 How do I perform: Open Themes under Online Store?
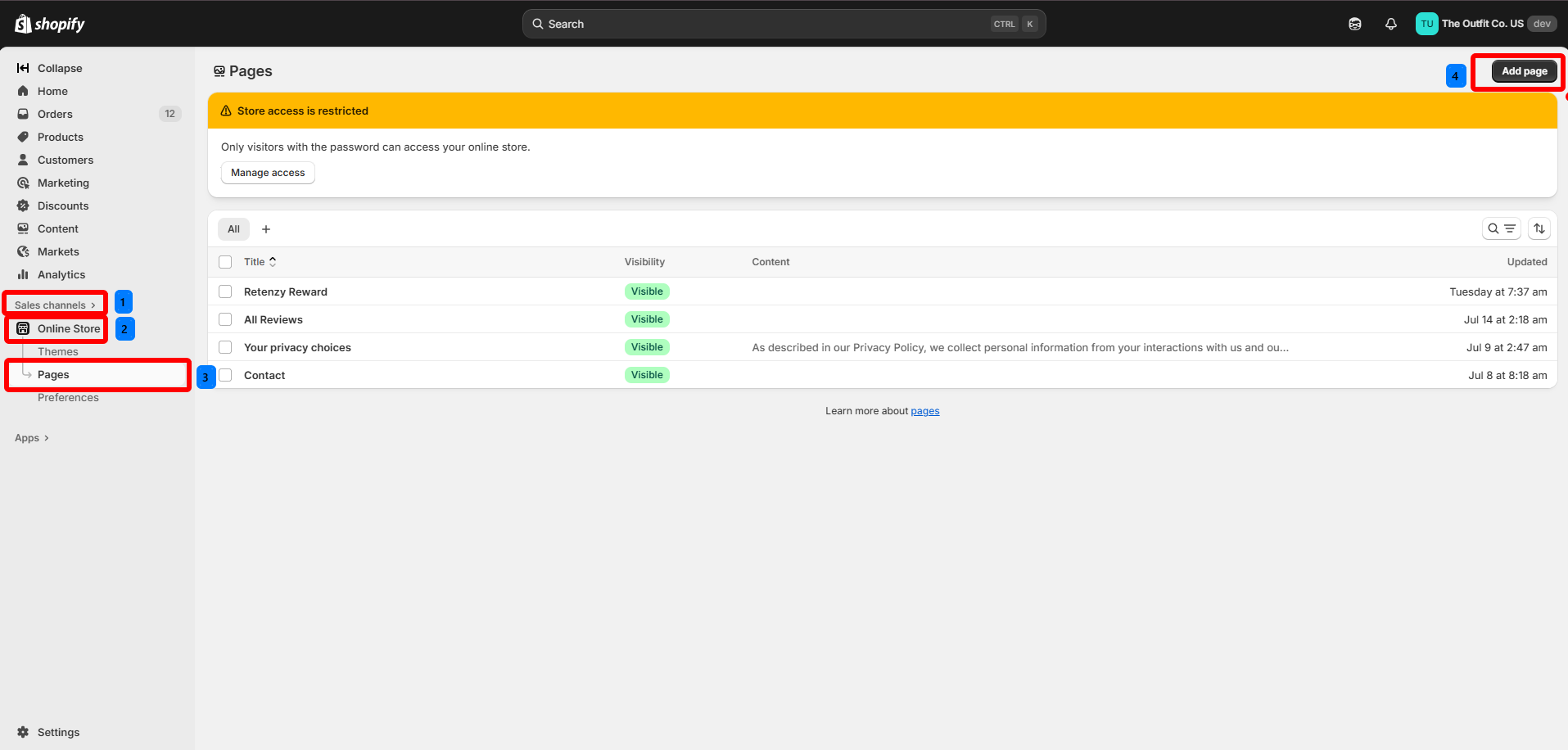click(x=57, y=351)
